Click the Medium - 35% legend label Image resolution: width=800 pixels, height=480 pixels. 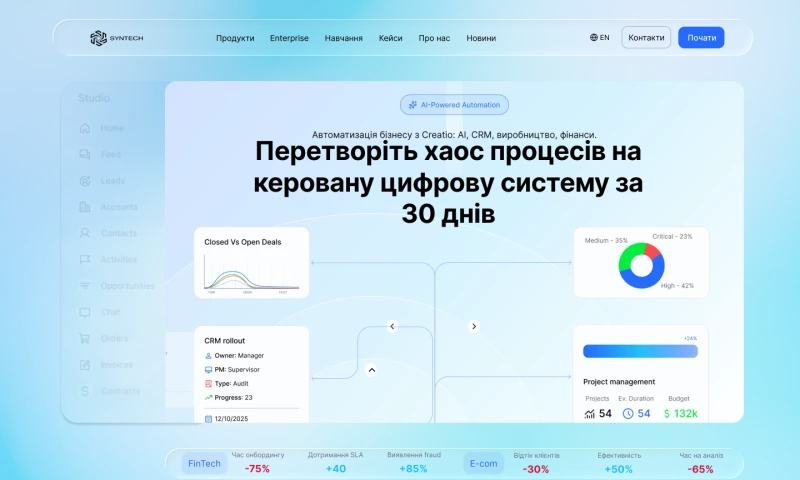[606, 240]
